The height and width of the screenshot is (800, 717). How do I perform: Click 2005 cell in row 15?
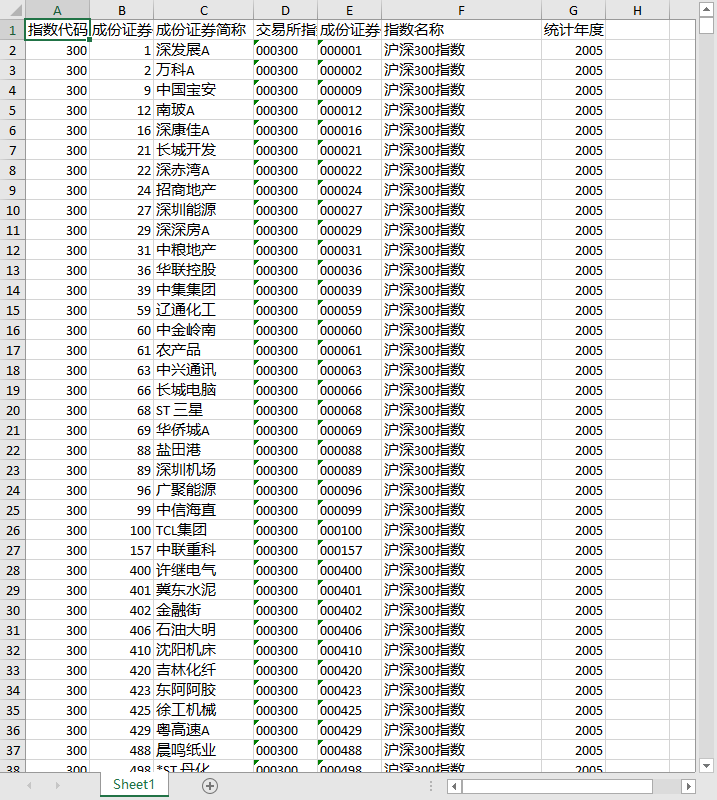[x=573, y=310]
